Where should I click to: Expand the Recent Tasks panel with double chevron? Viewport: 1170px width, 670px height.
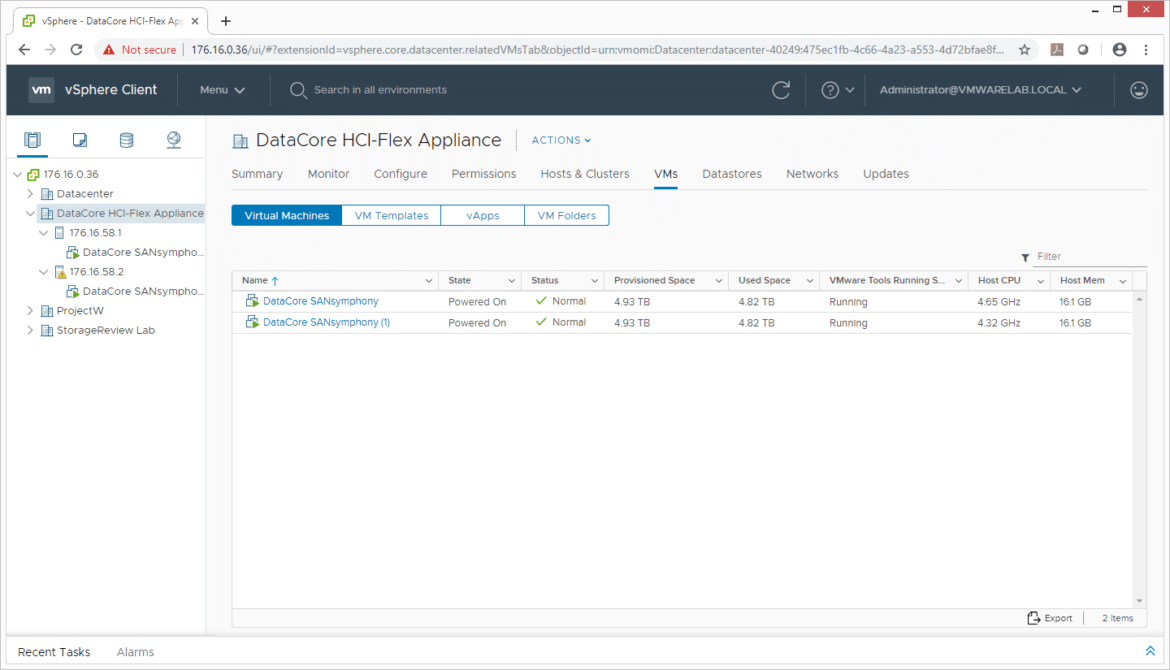(1150, 651)
